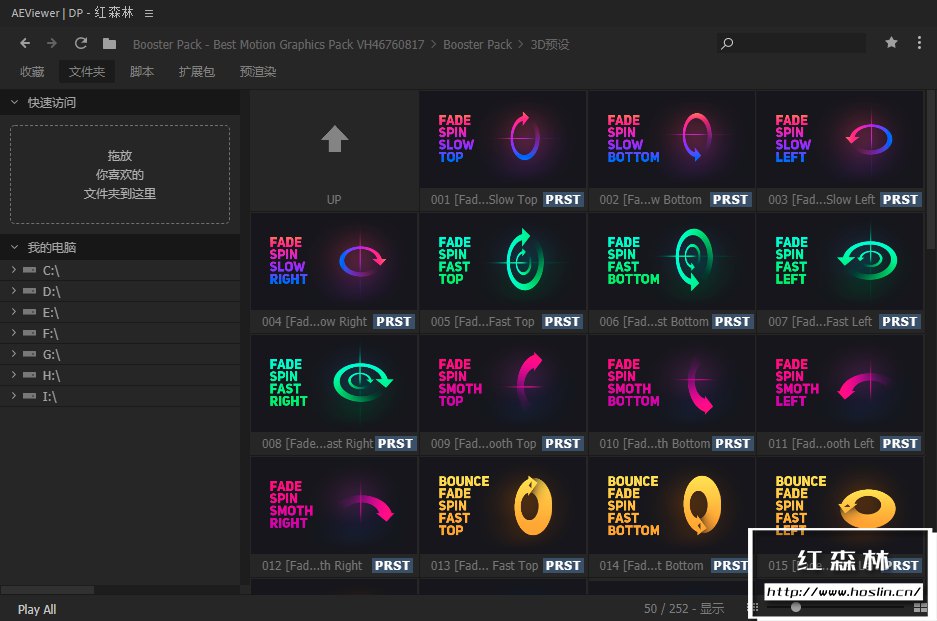937x621 pixels.
Task: Click the 拖放 favorites drop zone
Action: coord(120,175)
